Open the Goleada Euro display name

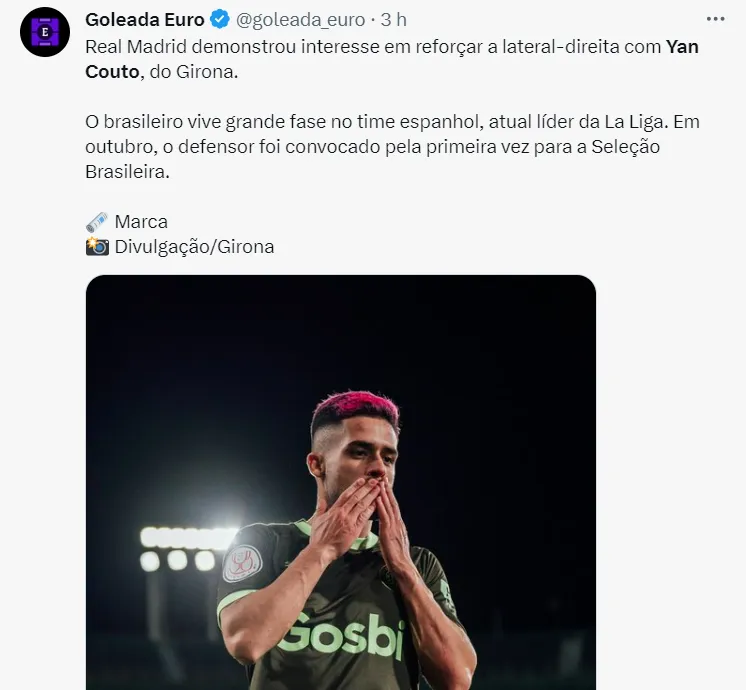[x=145, y=20]
